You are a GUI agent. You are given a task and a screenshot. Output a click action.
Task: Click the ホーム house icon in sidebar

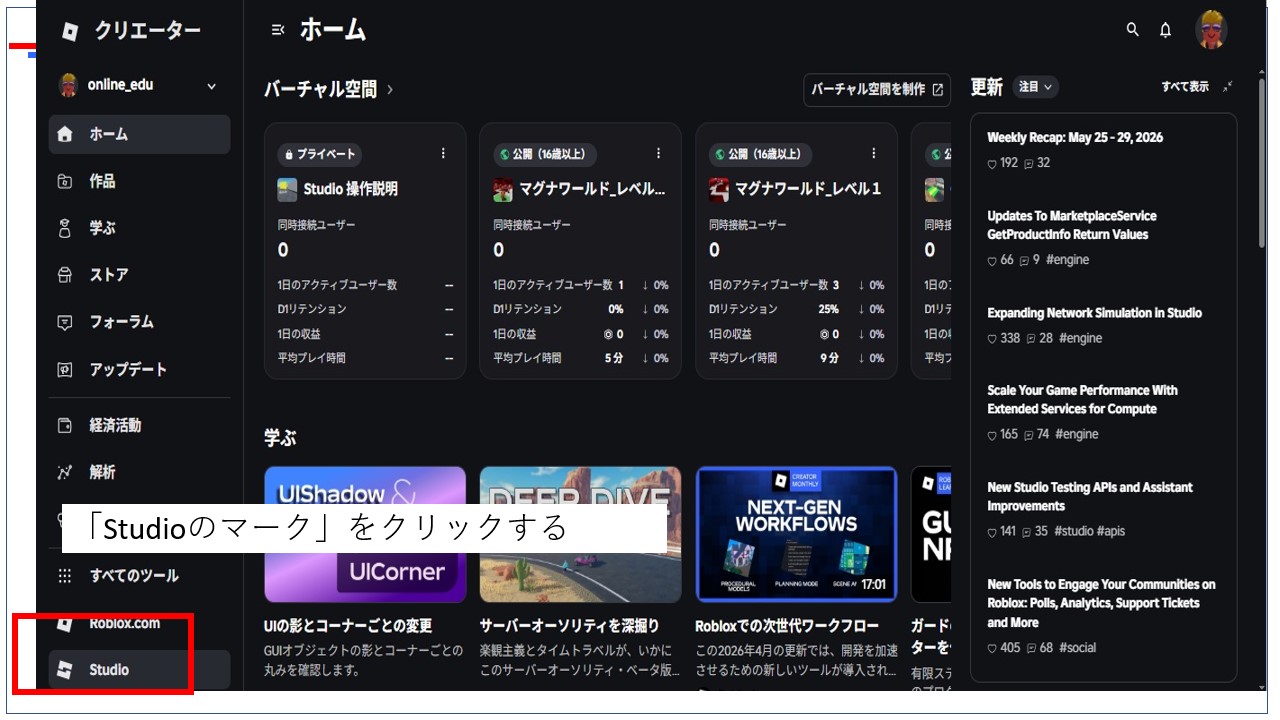(65, 134)
